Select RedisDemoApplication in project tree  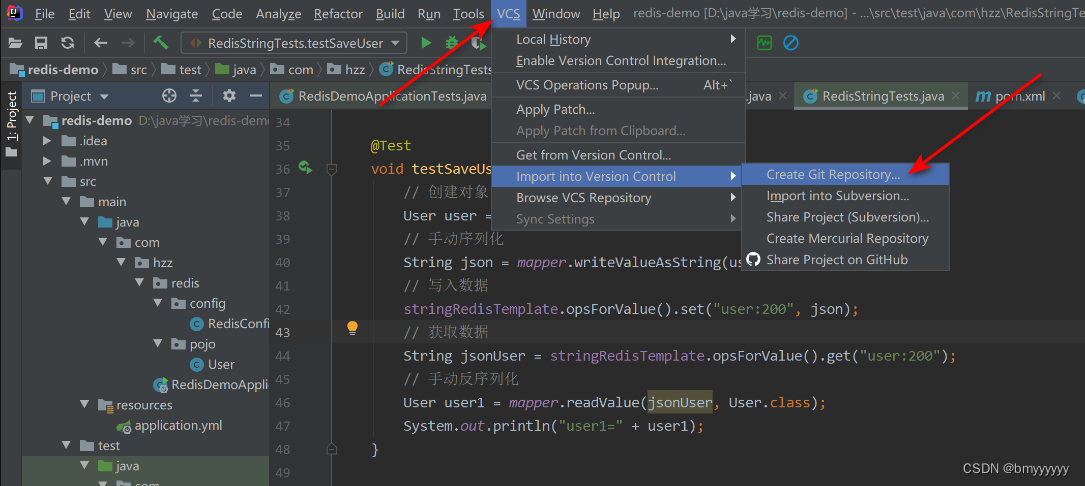pos(211,384)
